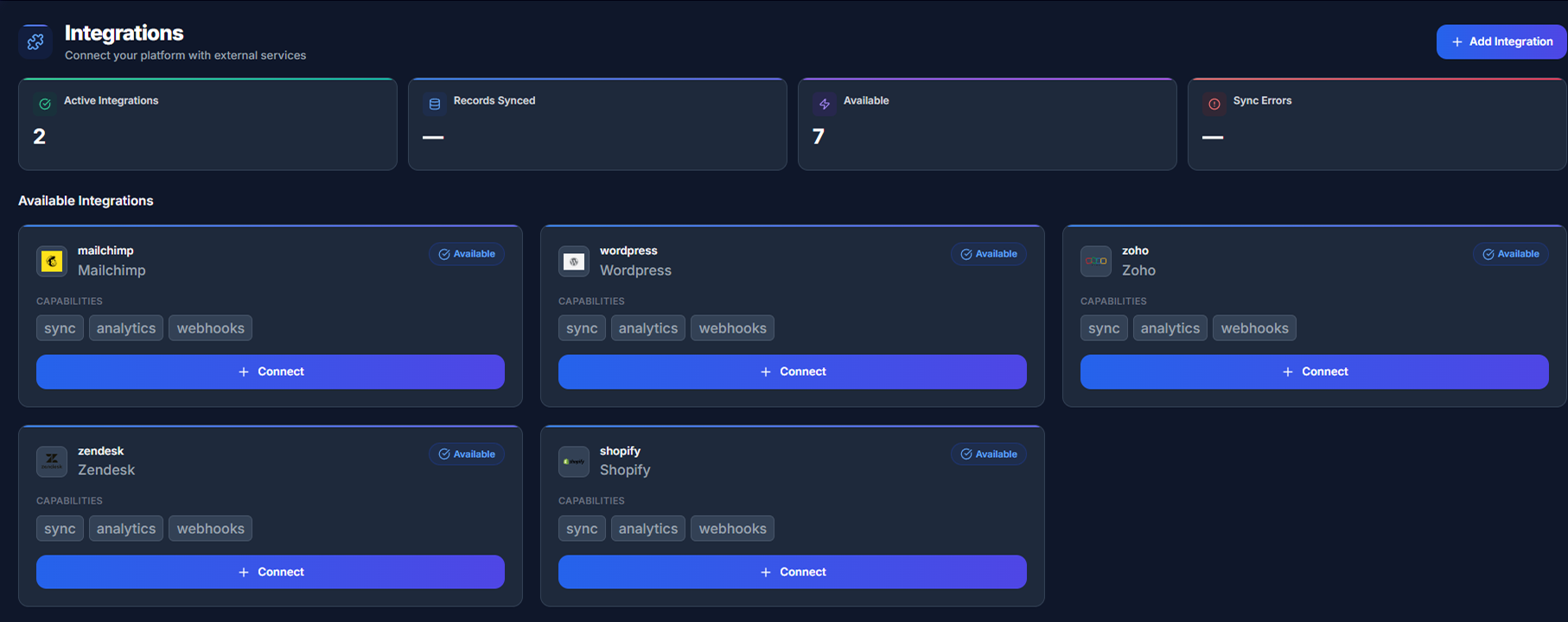Click the webhooks tag on Mailchimp card

coord(211,328)
